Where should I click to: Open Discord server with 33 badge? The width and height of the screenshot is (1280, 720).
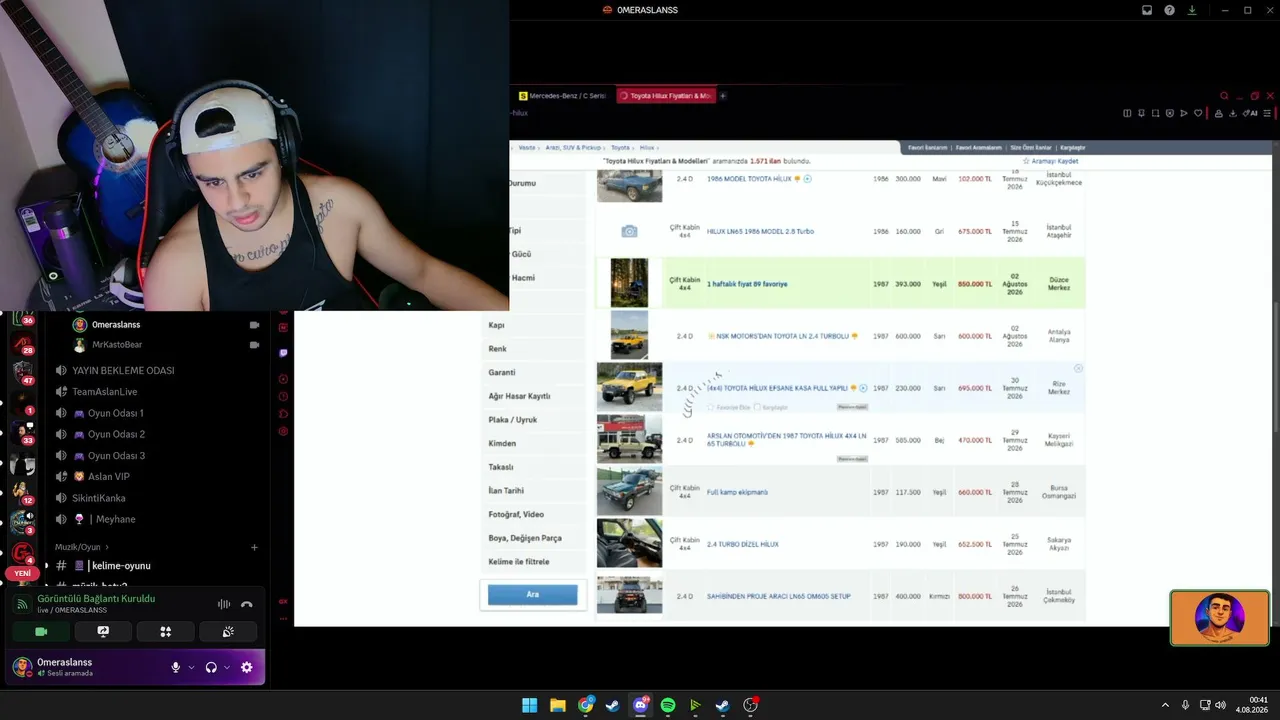point(22,432)
